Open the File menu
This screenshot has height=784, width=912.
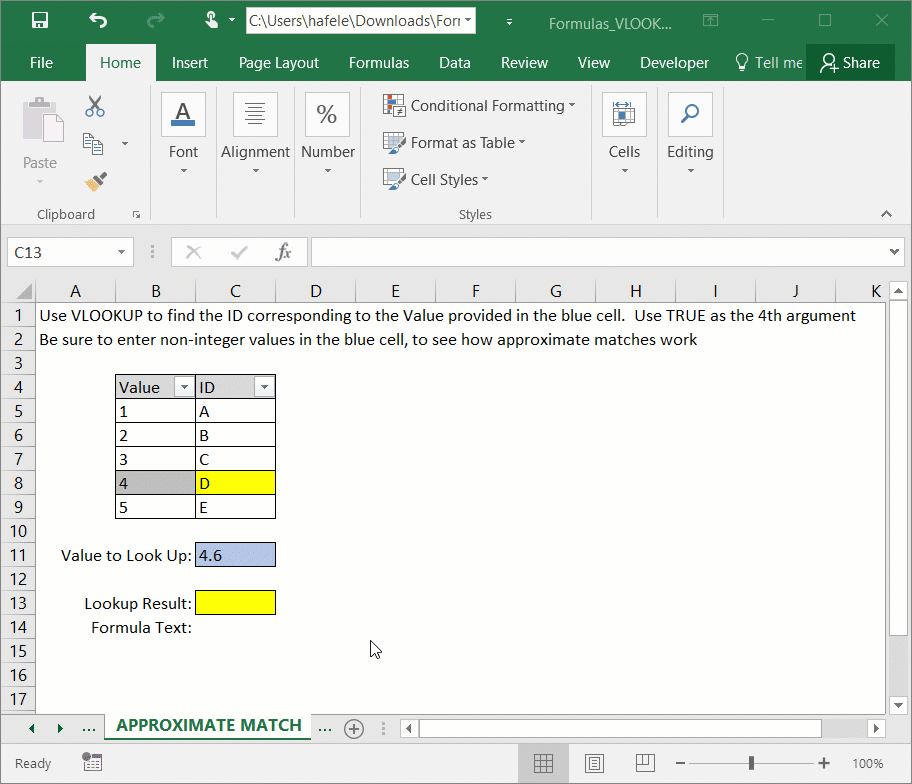(41, 63)
